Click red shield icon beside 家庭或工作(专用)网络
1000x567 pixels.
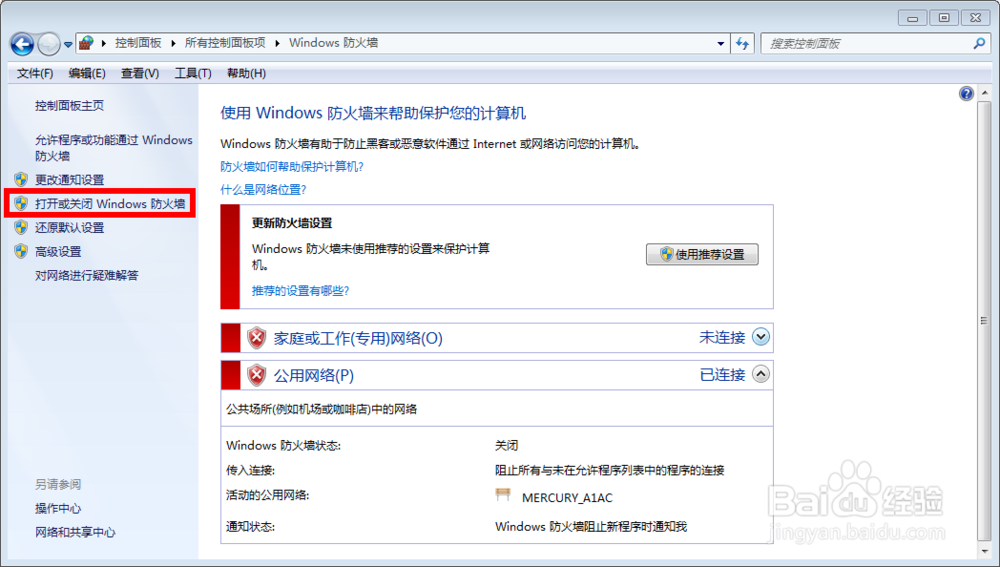256,338
